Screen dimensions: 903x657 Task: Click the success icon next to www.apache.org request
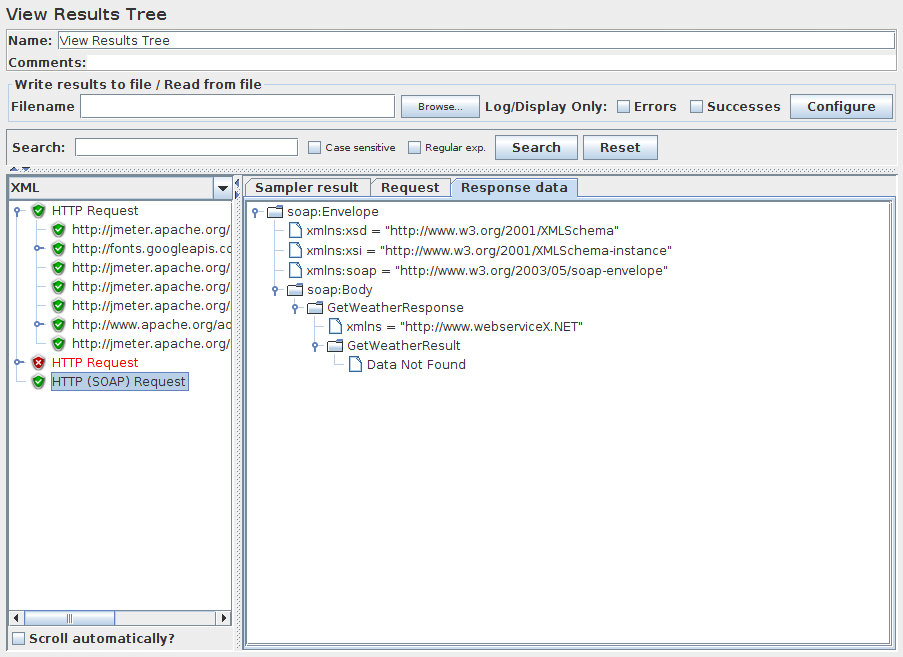pos(58,325)
